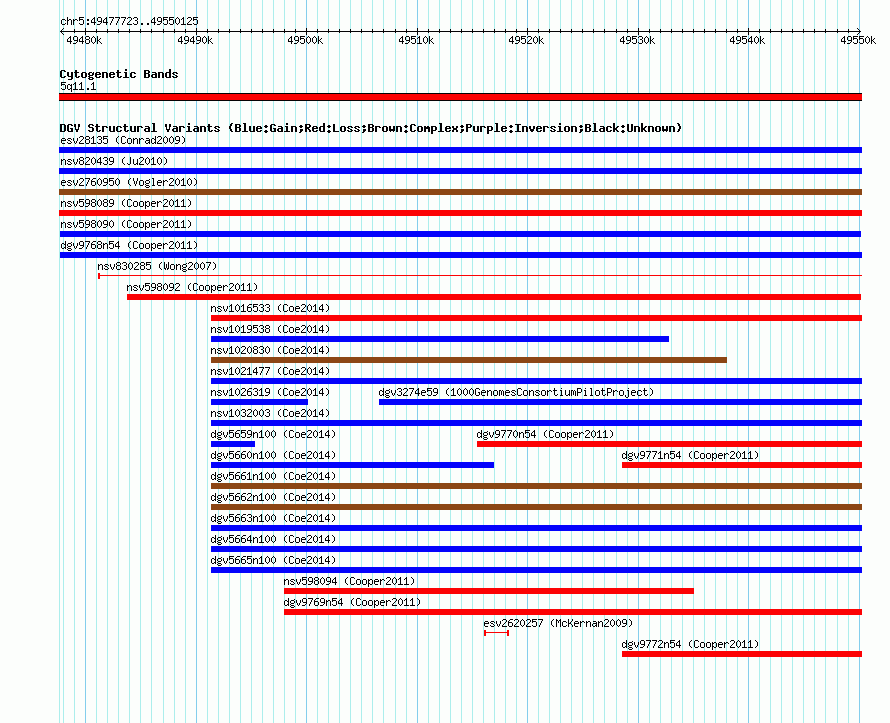Open the dgv9769n54 (Cooper2011) label
Screen dimensions: 890x723
[352, 602]
